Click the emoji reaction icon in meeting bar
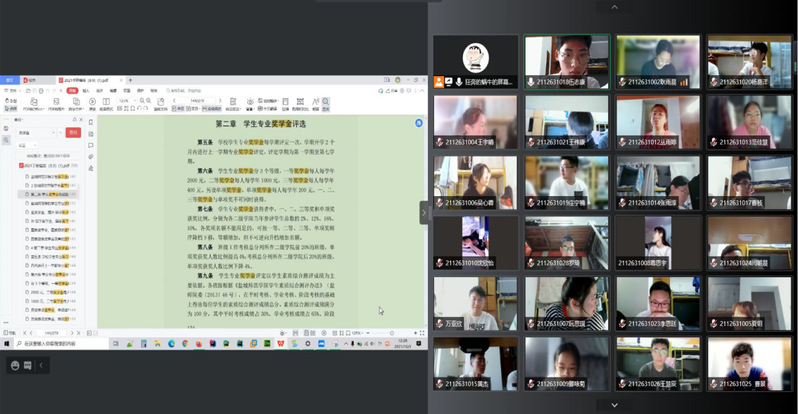This screenshot has width=798, height=414. [14, 365]
